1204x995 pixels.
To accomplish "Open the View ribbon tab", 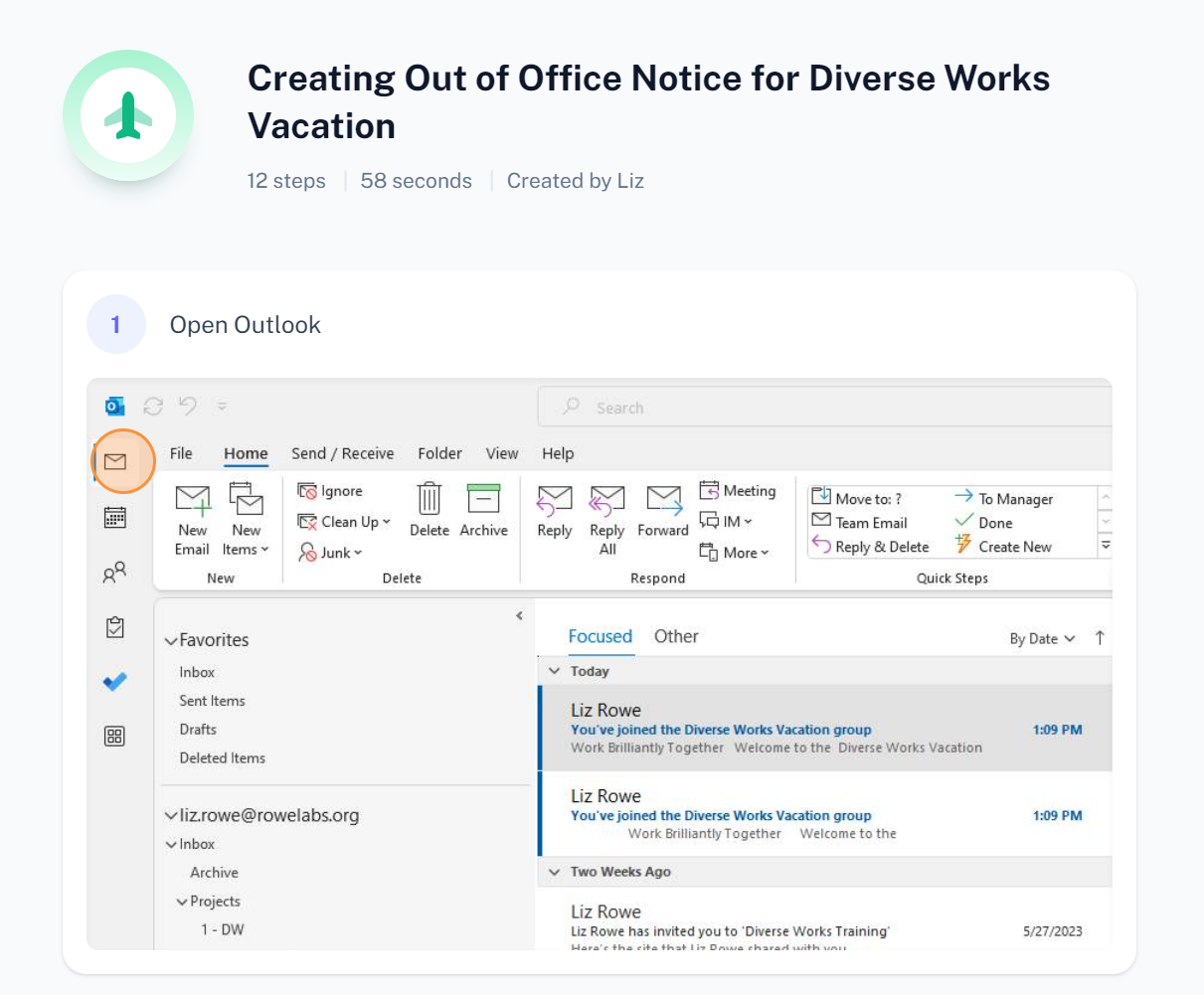I will click(502, 453).
